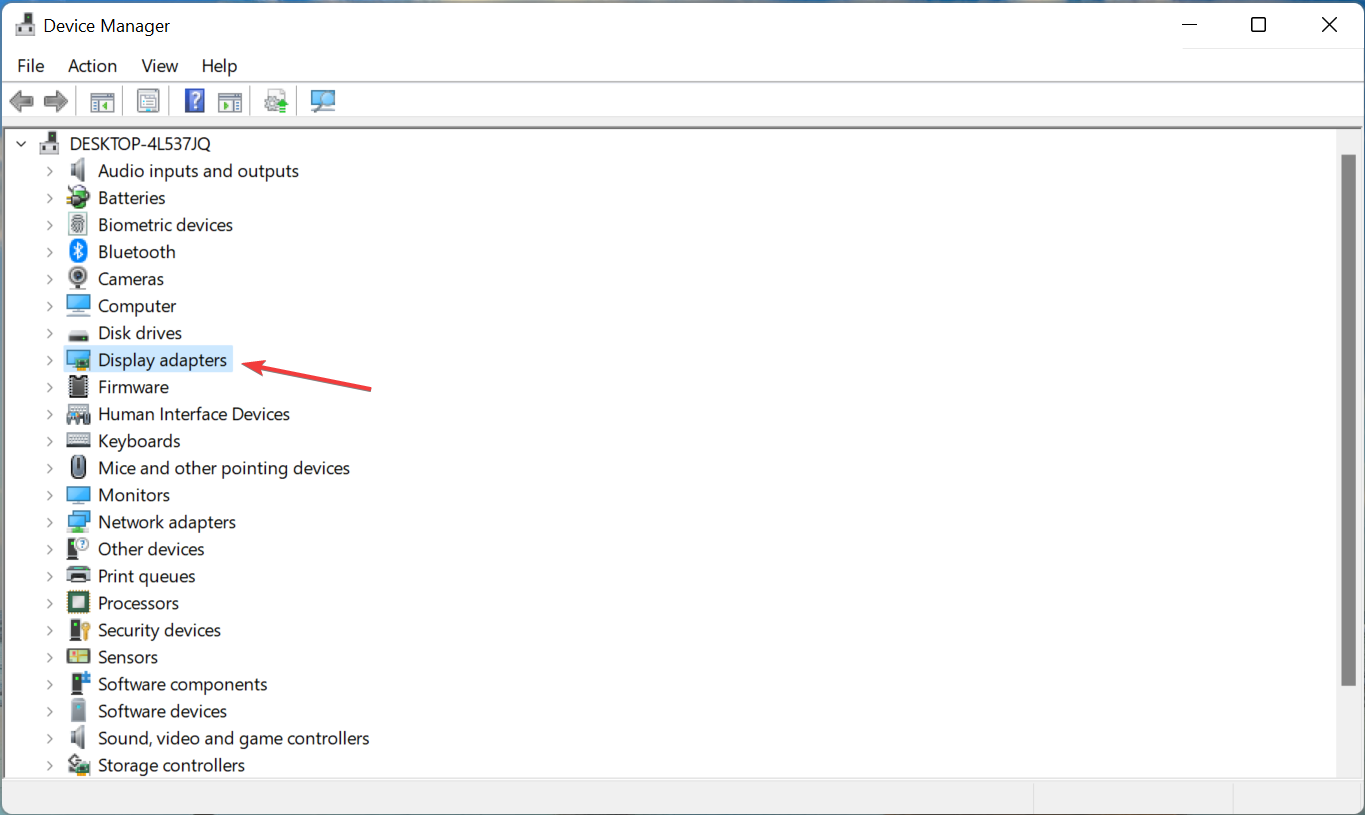The image size is (1365, 815).
Task: Click the Device Manager title bar icon
Action: point(25,24)
